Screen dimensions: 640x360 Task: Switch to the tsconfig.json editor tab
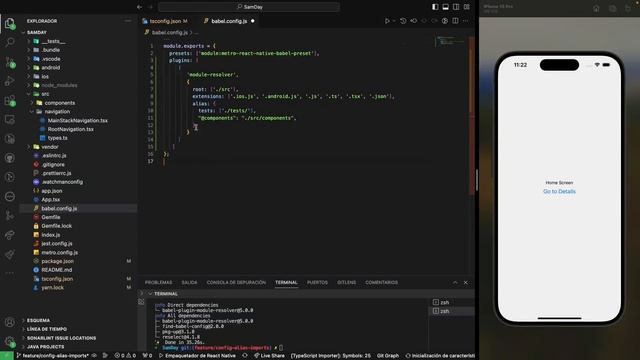click(x=165, y=21)
